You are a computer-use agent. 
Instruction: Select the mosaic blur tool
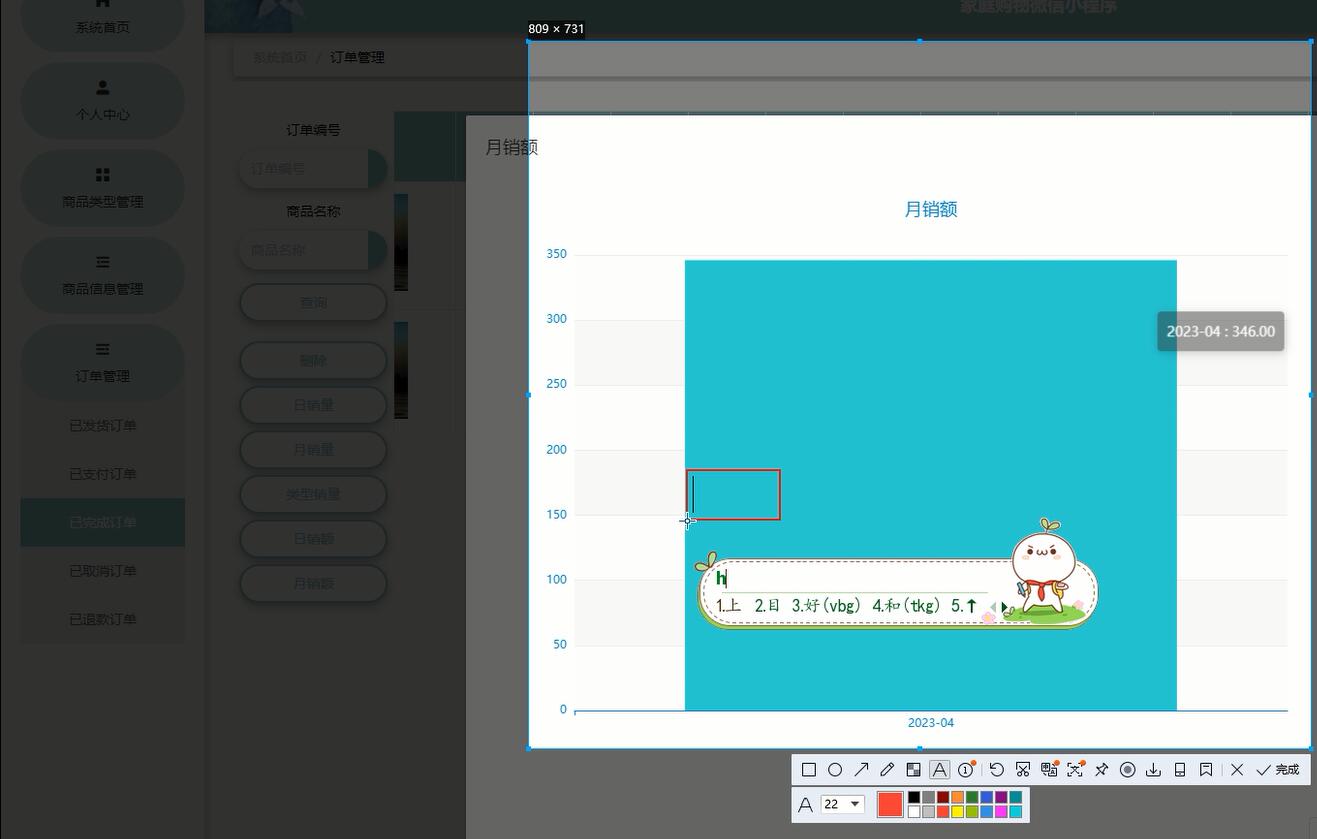[x=913, y=769]
